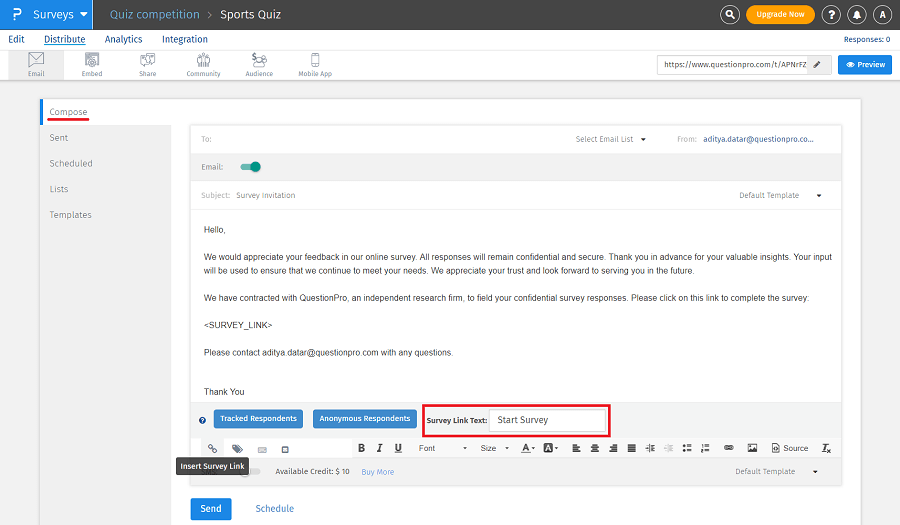Open the help question mark icon
This screenshot has width=900, height=525.
coord(831,15)
